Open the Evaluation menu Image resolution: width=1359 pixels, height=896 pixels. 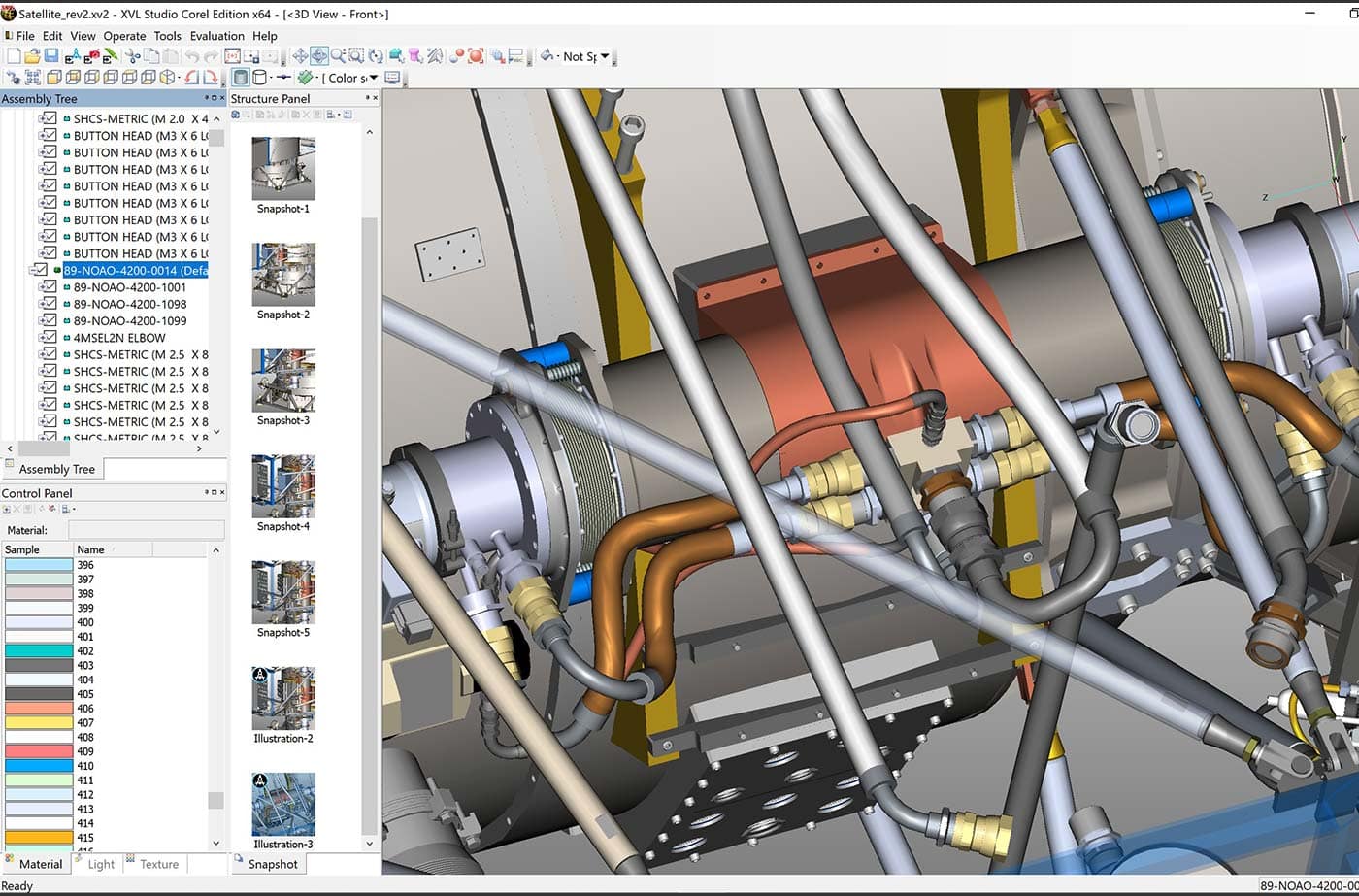tap(217, 36)
